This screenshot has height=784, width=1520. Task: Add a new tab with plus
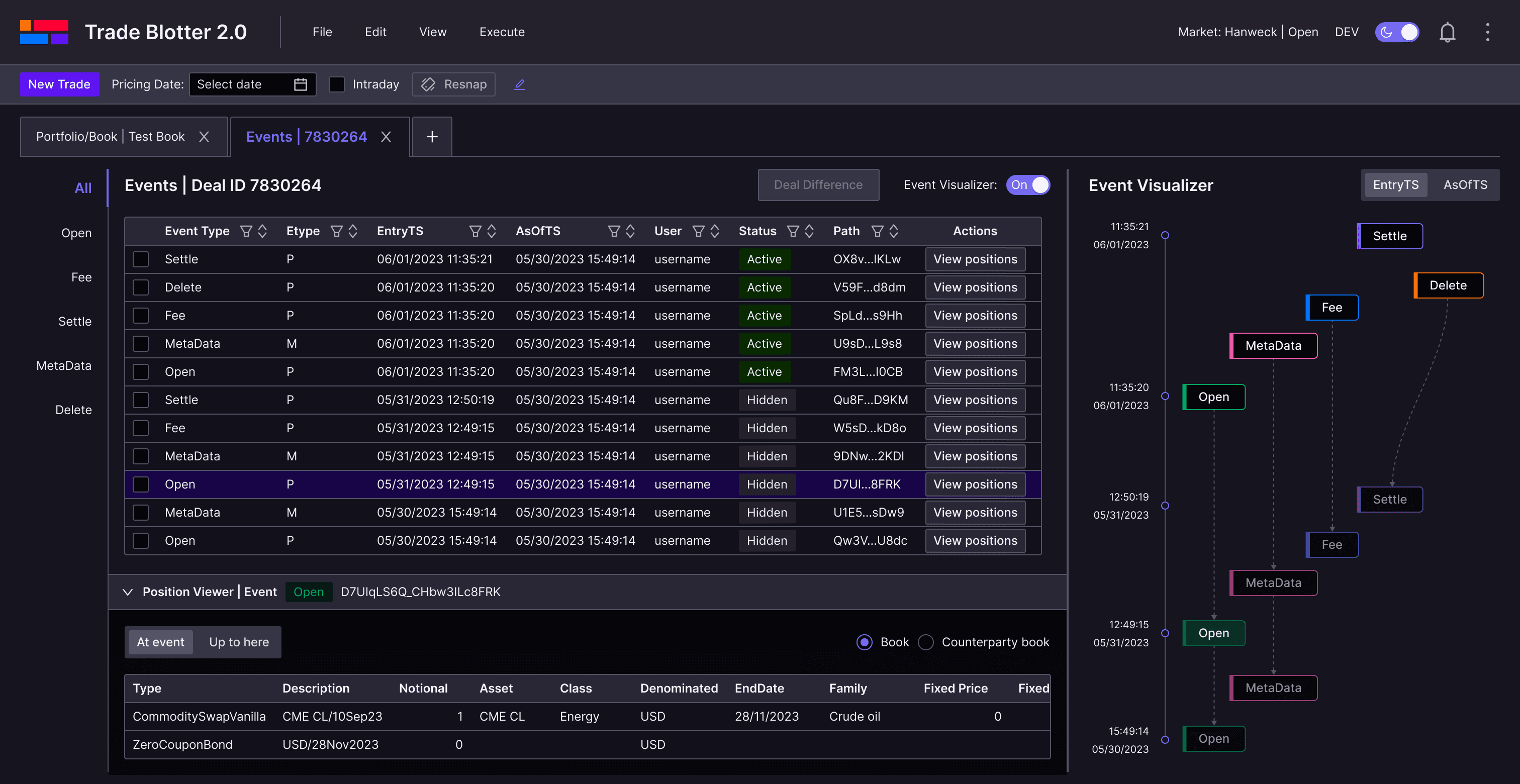tap(432, 137)
